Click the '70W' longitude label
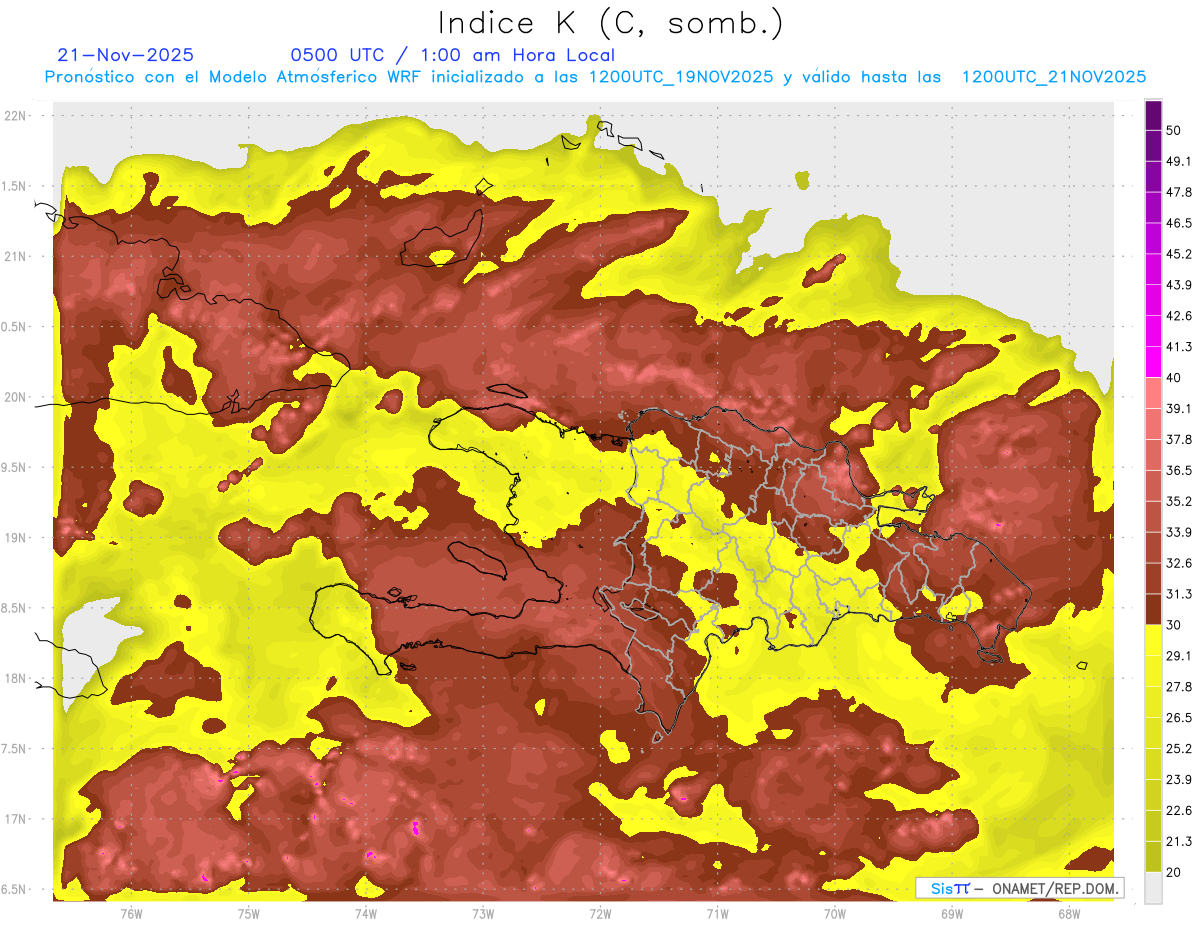The image size is (1200, 927). click(834, 914)
